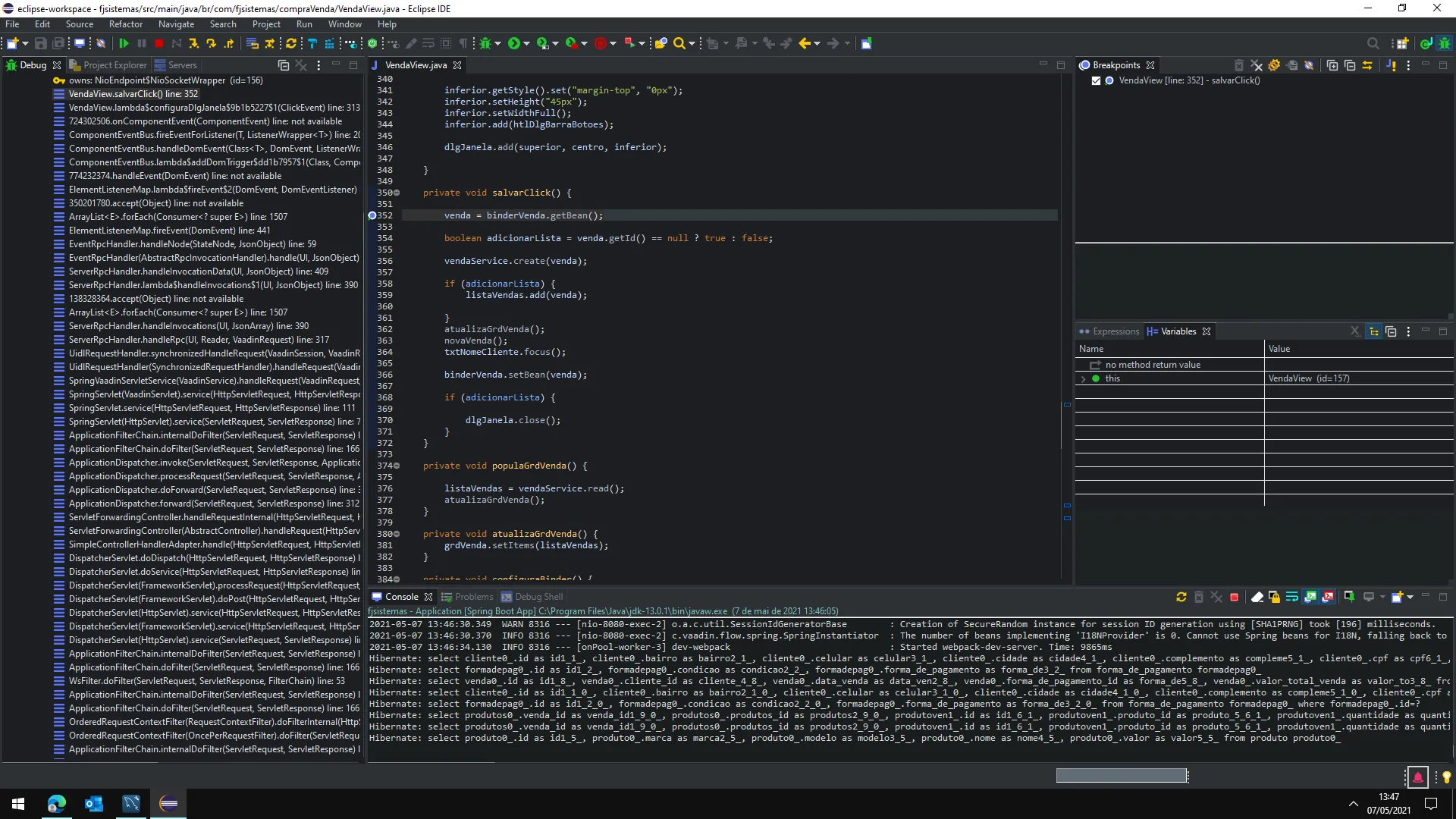
Task: Click the Step Over toolbar icon
Action: [211, 44]
